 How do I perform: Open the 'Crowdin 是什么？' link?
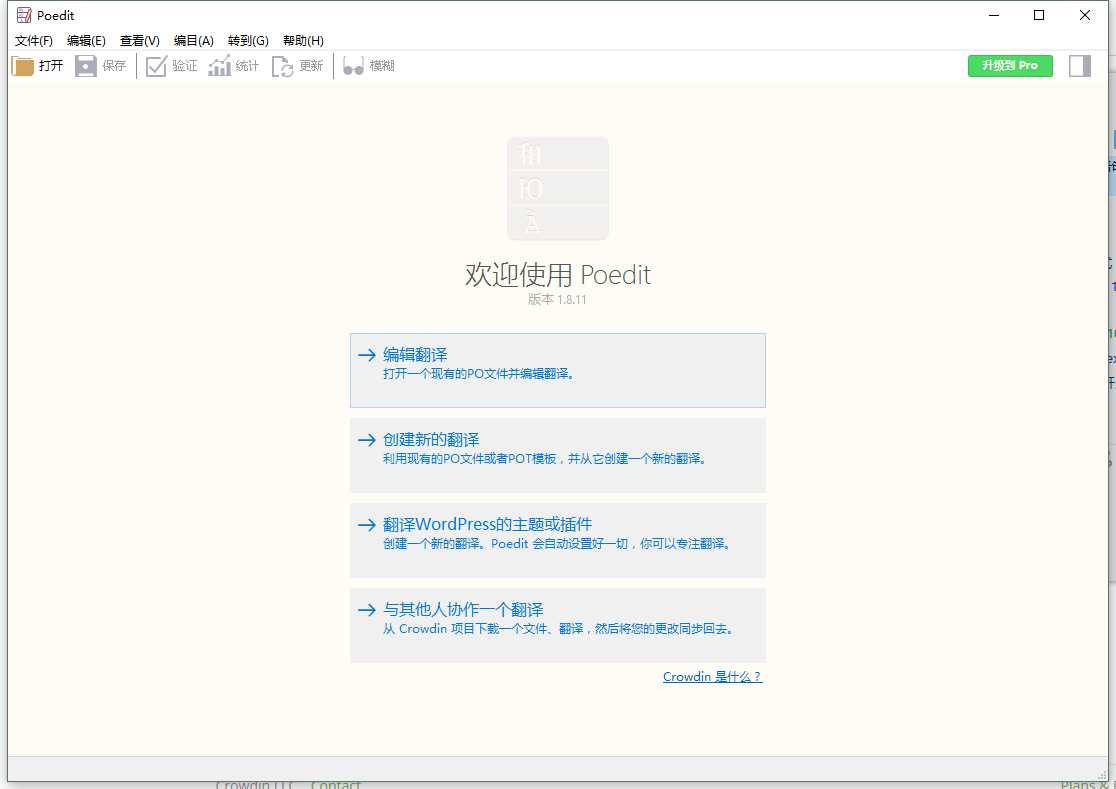(712, 677)
